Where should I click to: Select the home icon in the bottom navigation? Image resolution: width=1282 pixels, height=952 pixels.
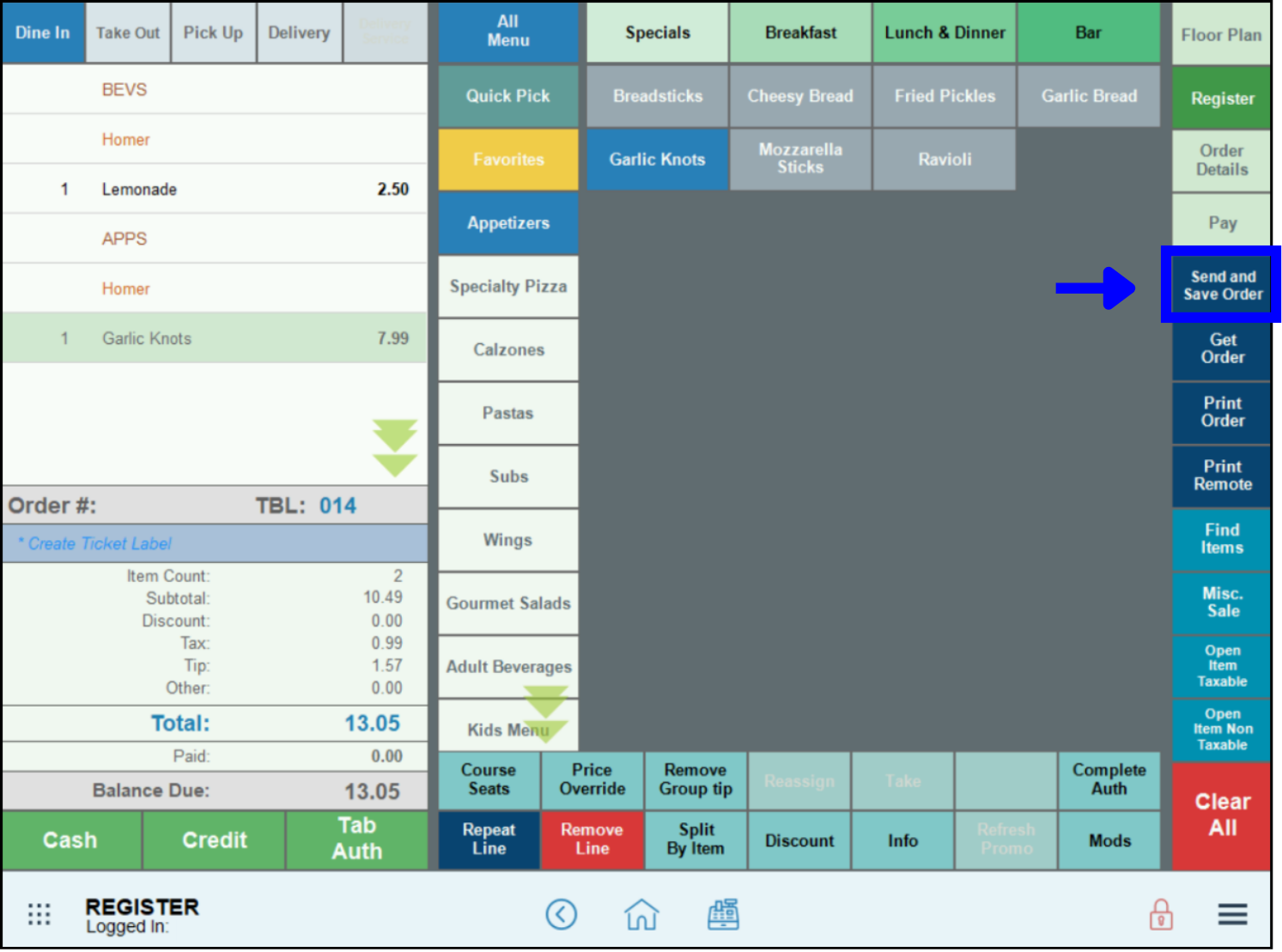641,914
